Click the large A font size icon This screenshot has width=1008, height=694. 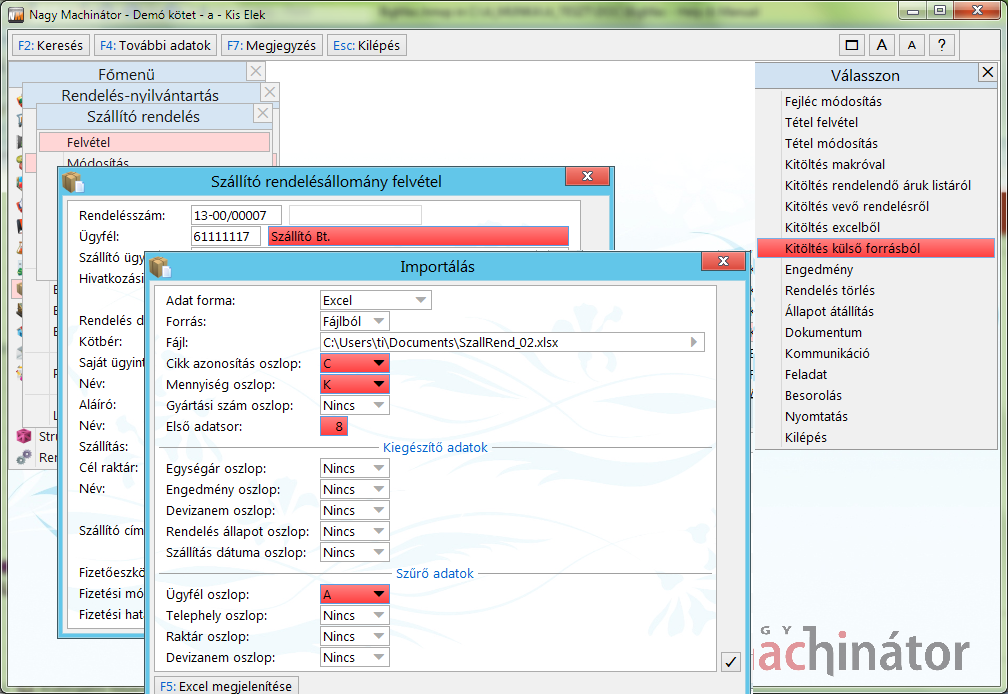point(881,45)
